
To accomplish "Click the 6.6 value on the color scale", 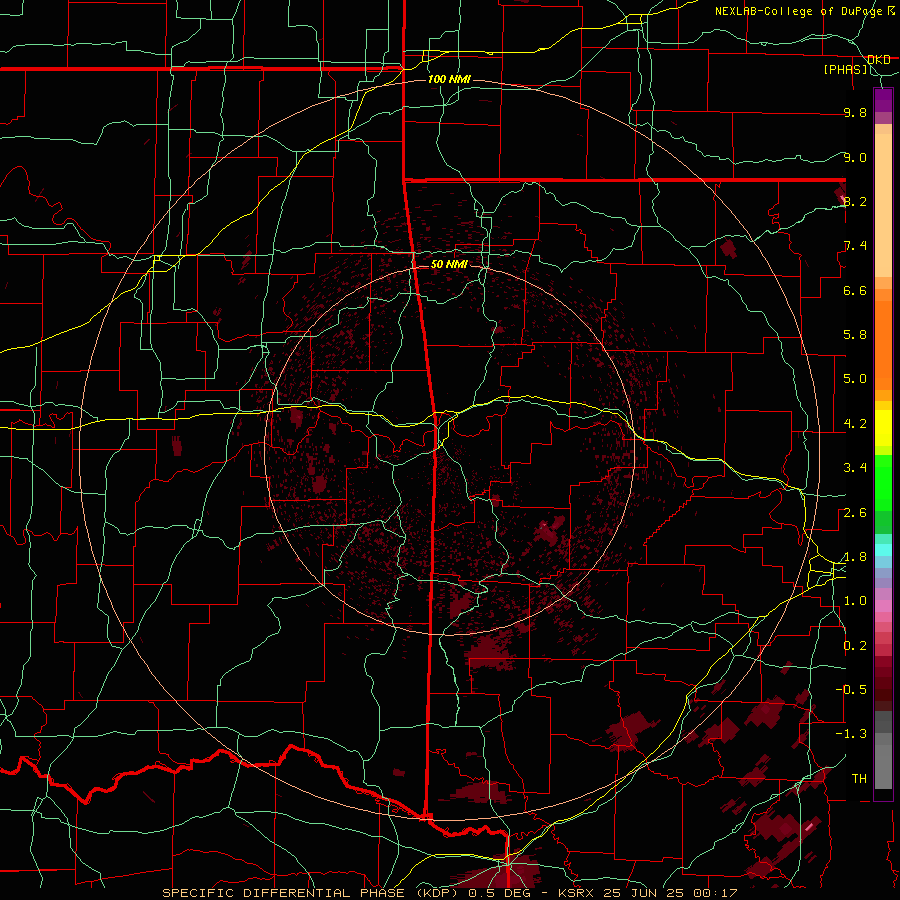I will coord(855,290).
